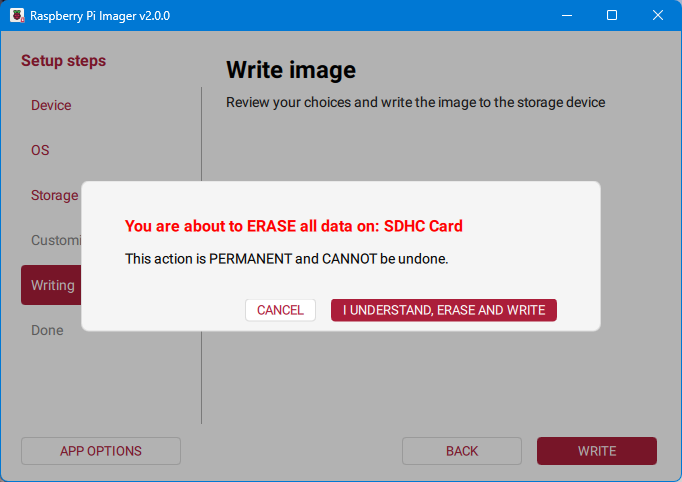Go BACK to the previous step

pos(462,451)
